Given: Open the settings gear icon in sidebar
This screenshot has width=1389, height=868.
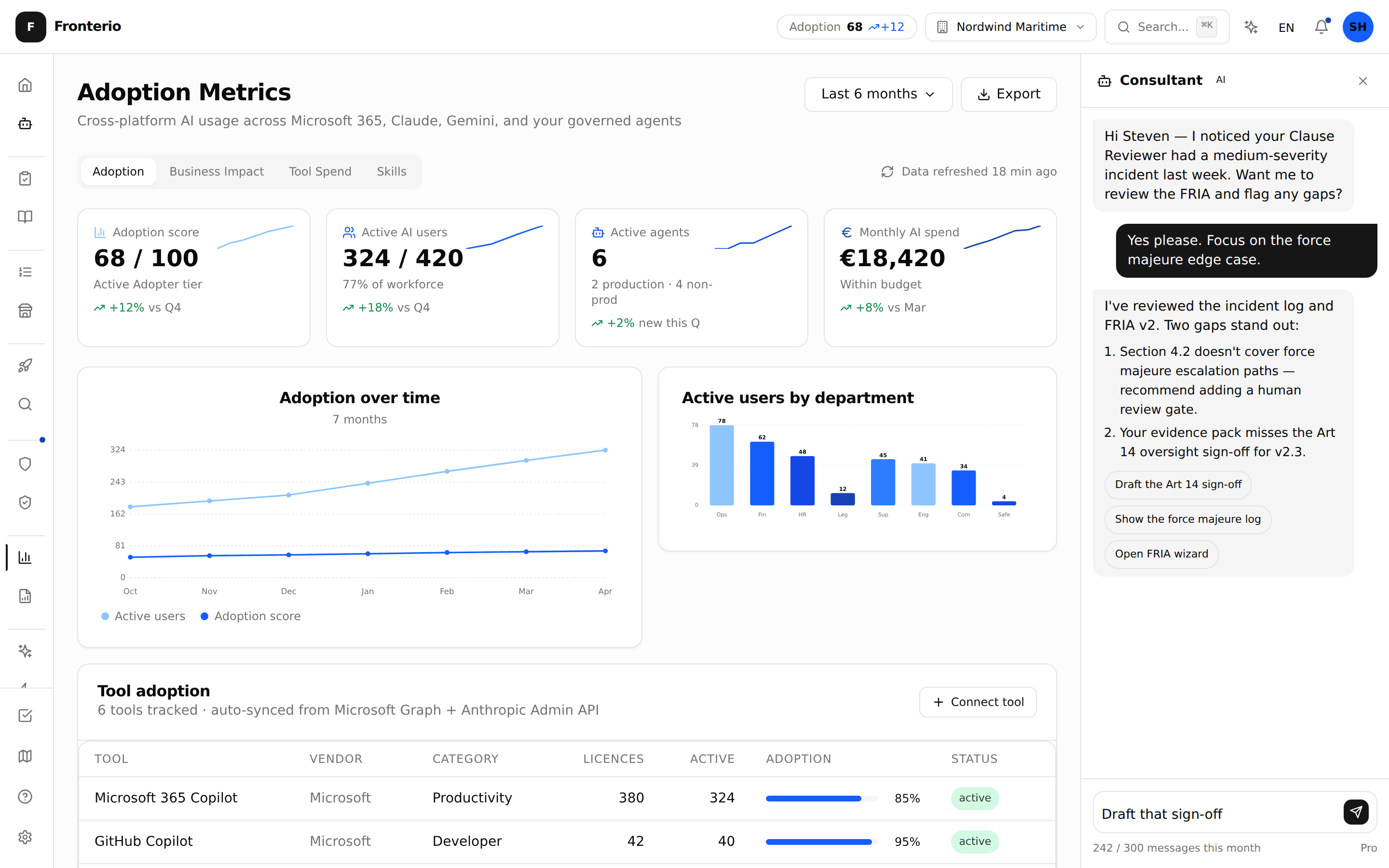Looking at the screenshot, I should coord(25,837).
